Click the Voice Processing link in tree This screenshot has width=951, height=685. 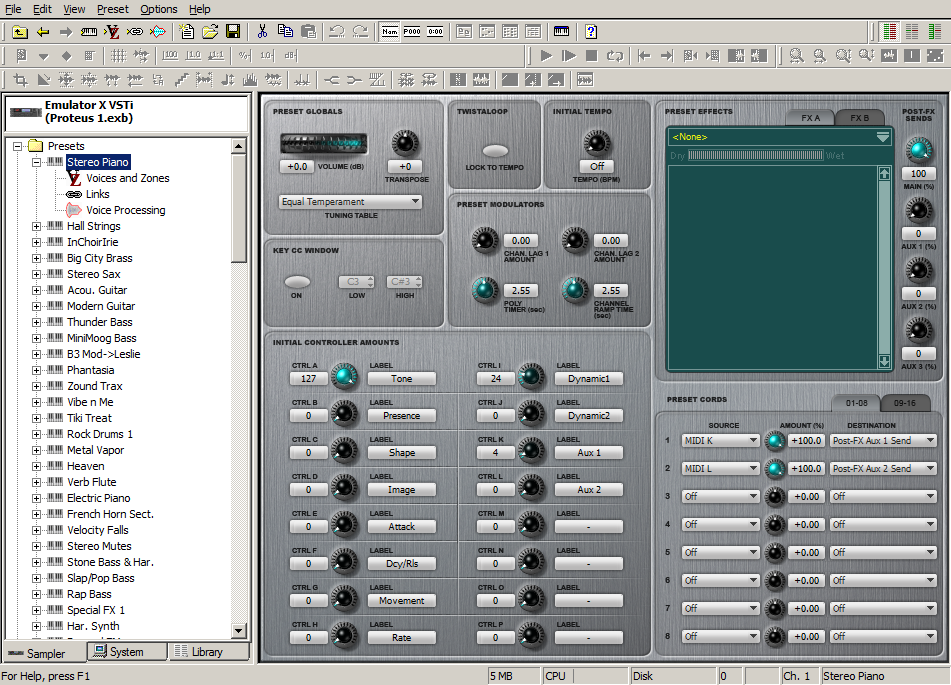[125, 210]
